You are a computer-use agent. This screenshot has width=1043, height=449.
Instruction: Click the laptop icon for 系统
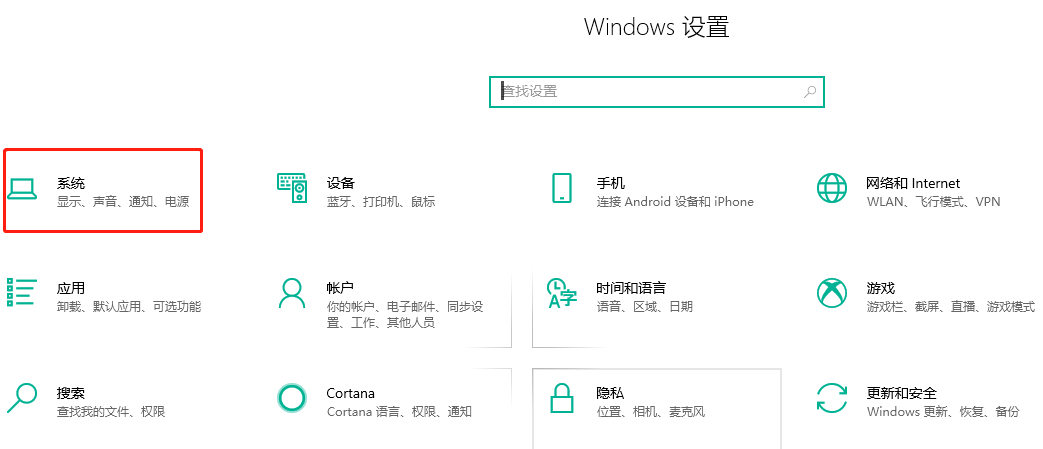(22, 188)
